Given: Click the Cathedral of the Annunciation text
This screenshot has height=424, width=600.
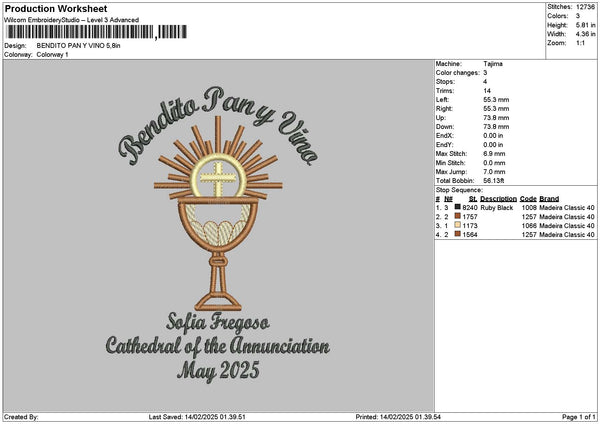Looking at the screenshot, I should tap(218, 346).
